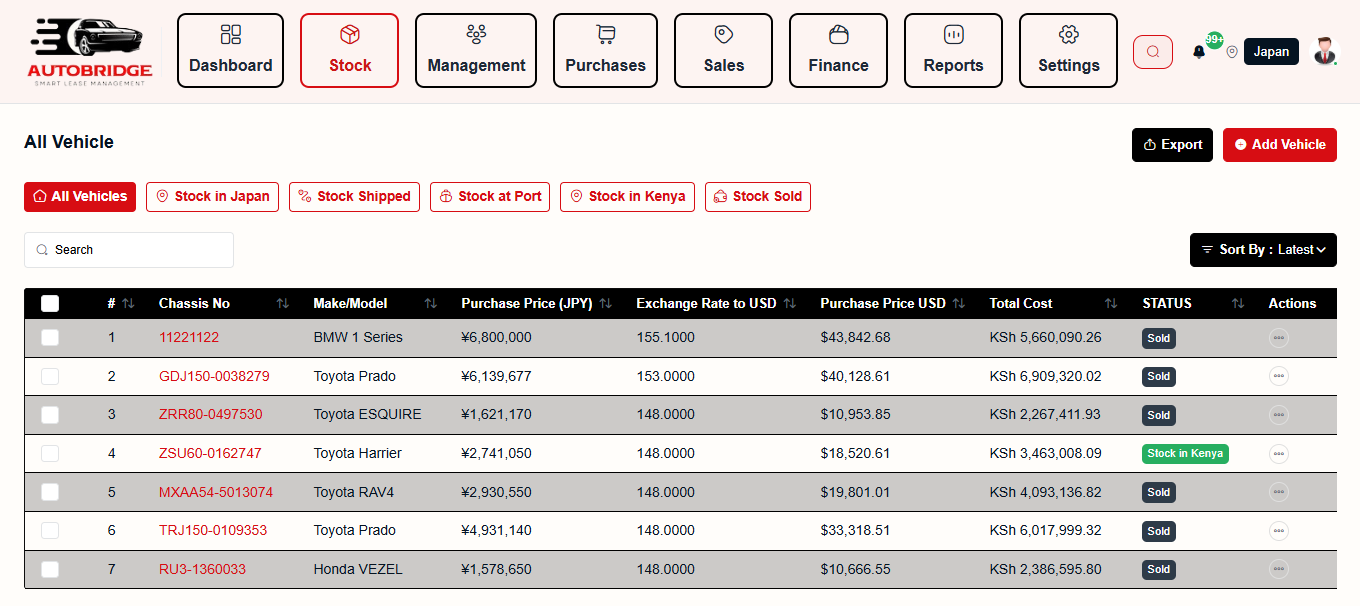Click total cost KSh 6,909,320.02
The width and height of the screenshot is (1360, 606).
pos(1045,377)
